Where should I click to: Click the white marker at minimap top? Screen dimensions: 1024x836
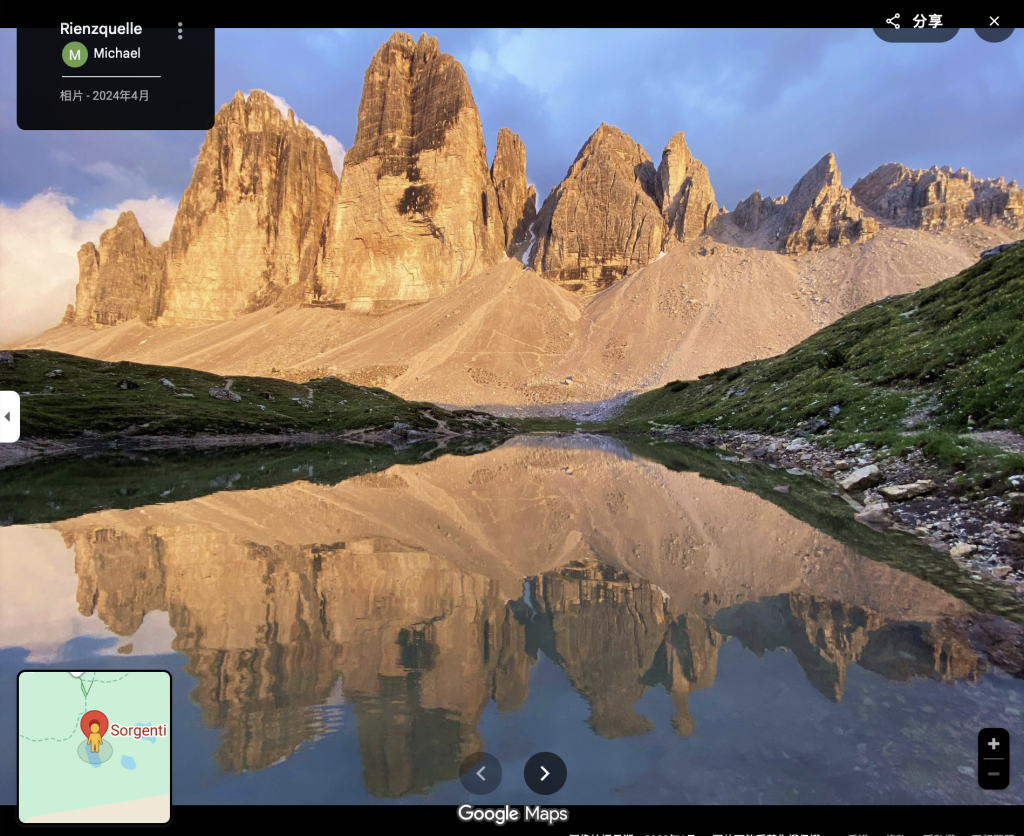[x=77, y=674]
